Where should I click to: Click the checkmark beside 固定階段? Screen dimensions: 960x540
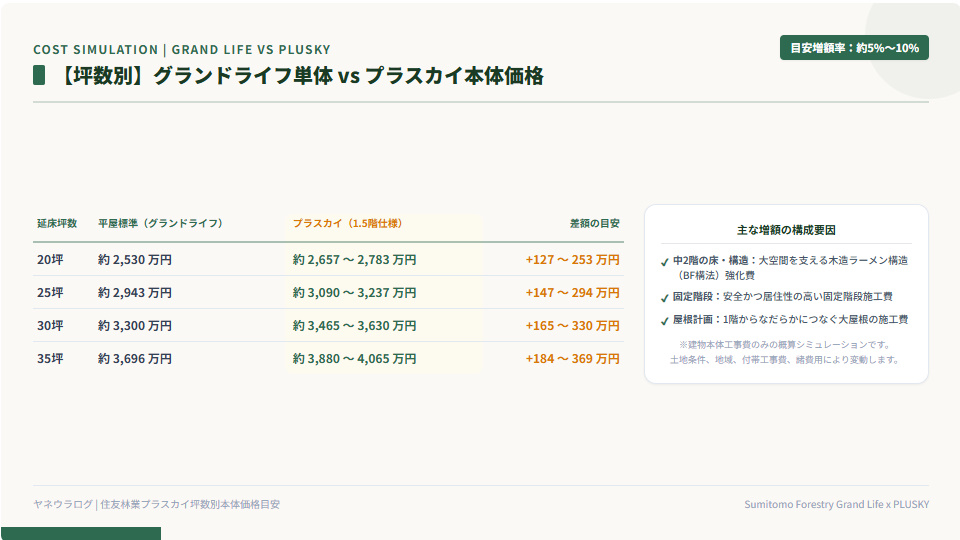coord(665,298)
